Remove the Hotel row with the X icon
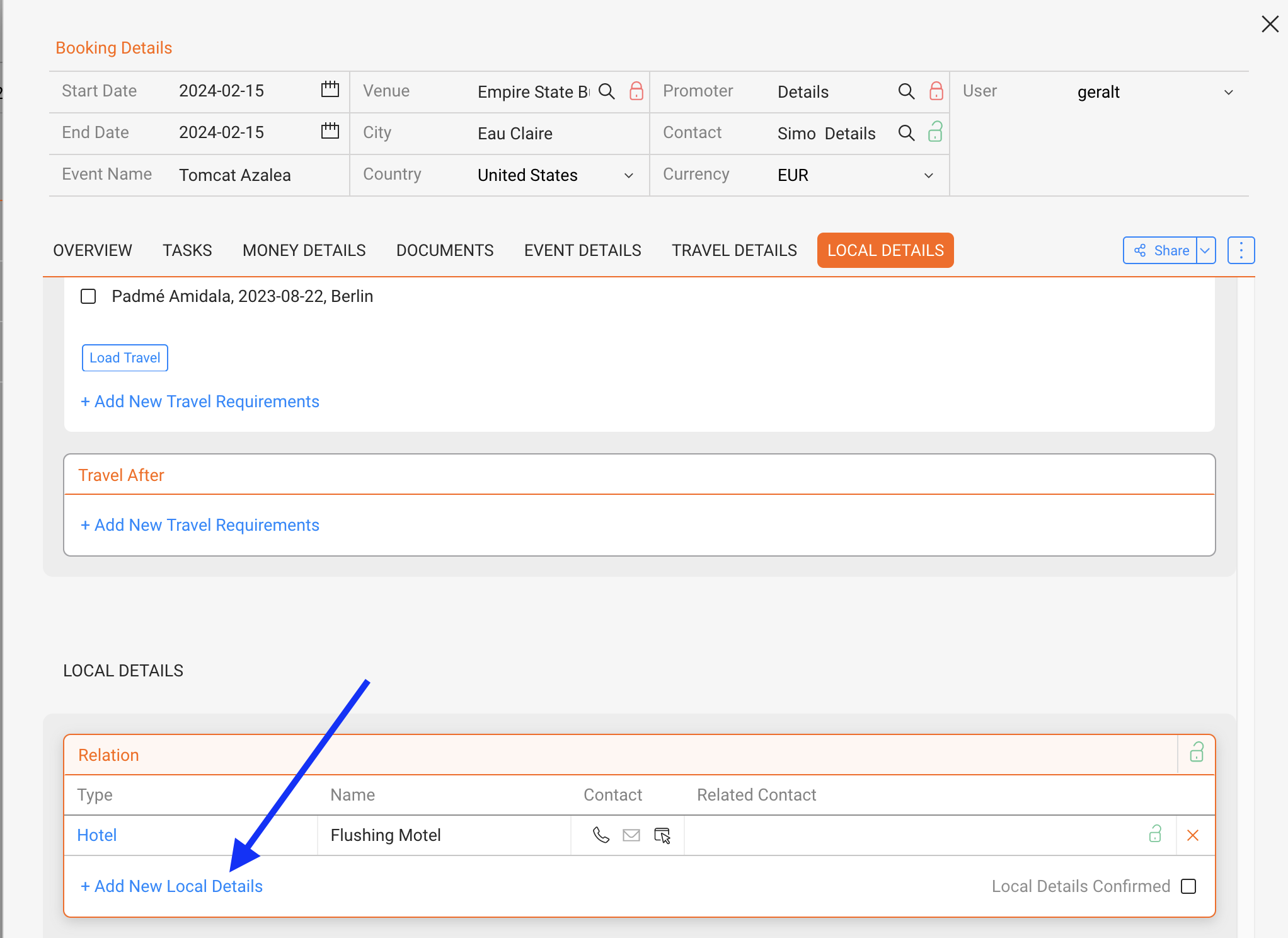Viewport: 1288px width, 938px height. 1193,835
